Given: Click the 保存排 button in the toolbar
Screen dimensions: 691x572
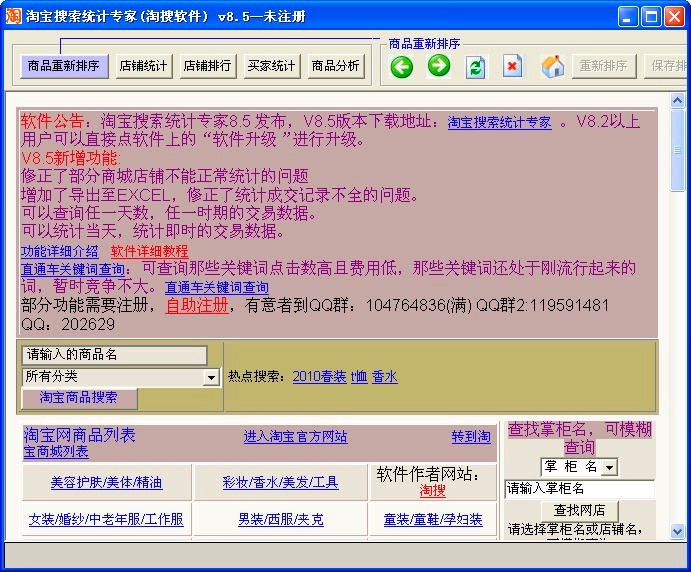Looking at the screenshot, I should tap(667, 66).
